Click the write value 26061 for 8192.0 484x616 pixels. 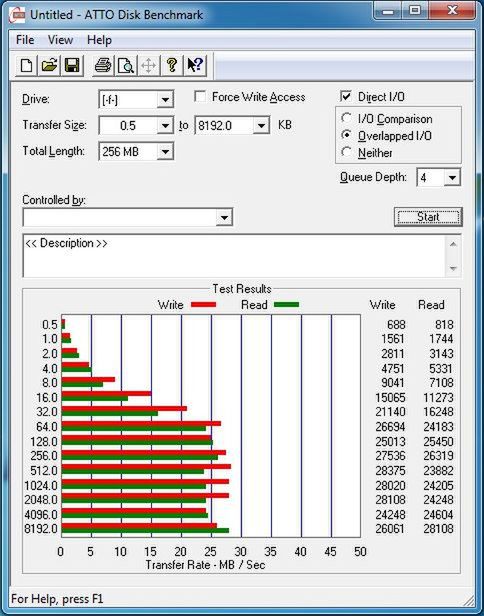click(390, 529)
